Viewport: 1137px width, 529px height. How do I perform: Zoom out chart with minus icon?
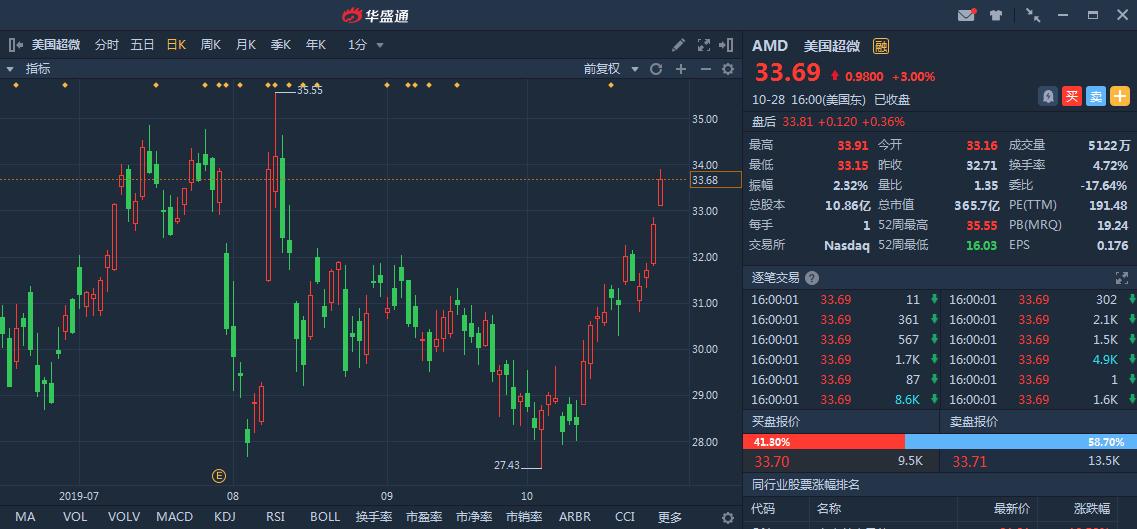coord(705,69)
